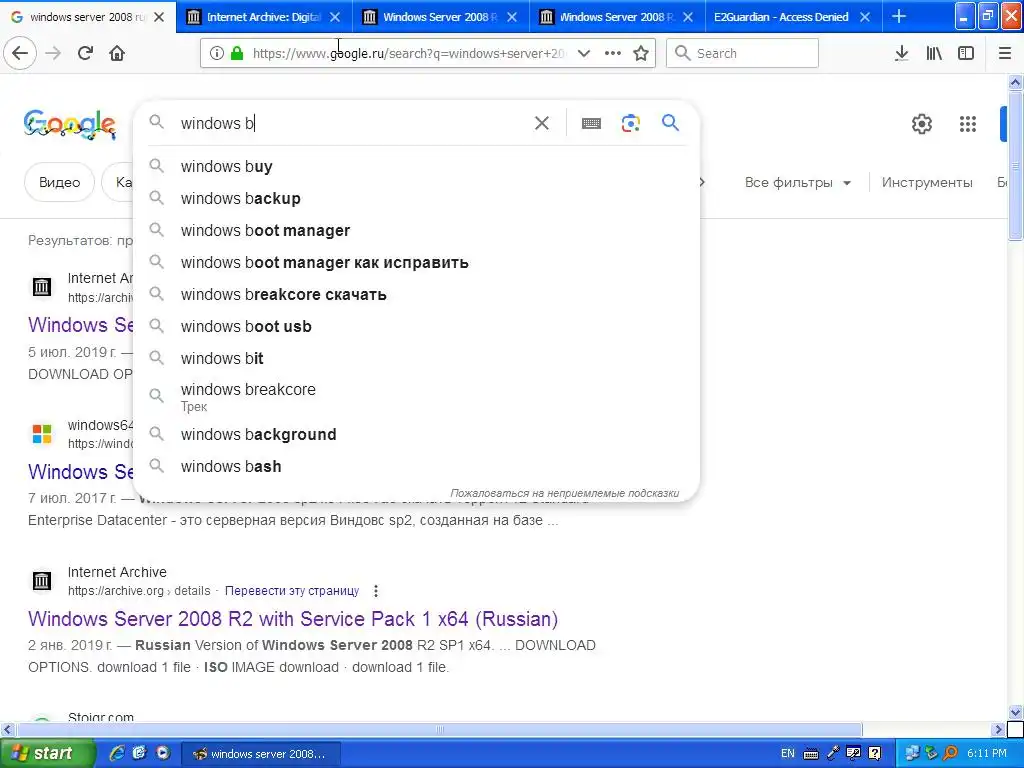Choose the windows breakcore Трек suggestion
This screenshot has height=768, width=1024.
pyautogui.click(x=416, y=396)
